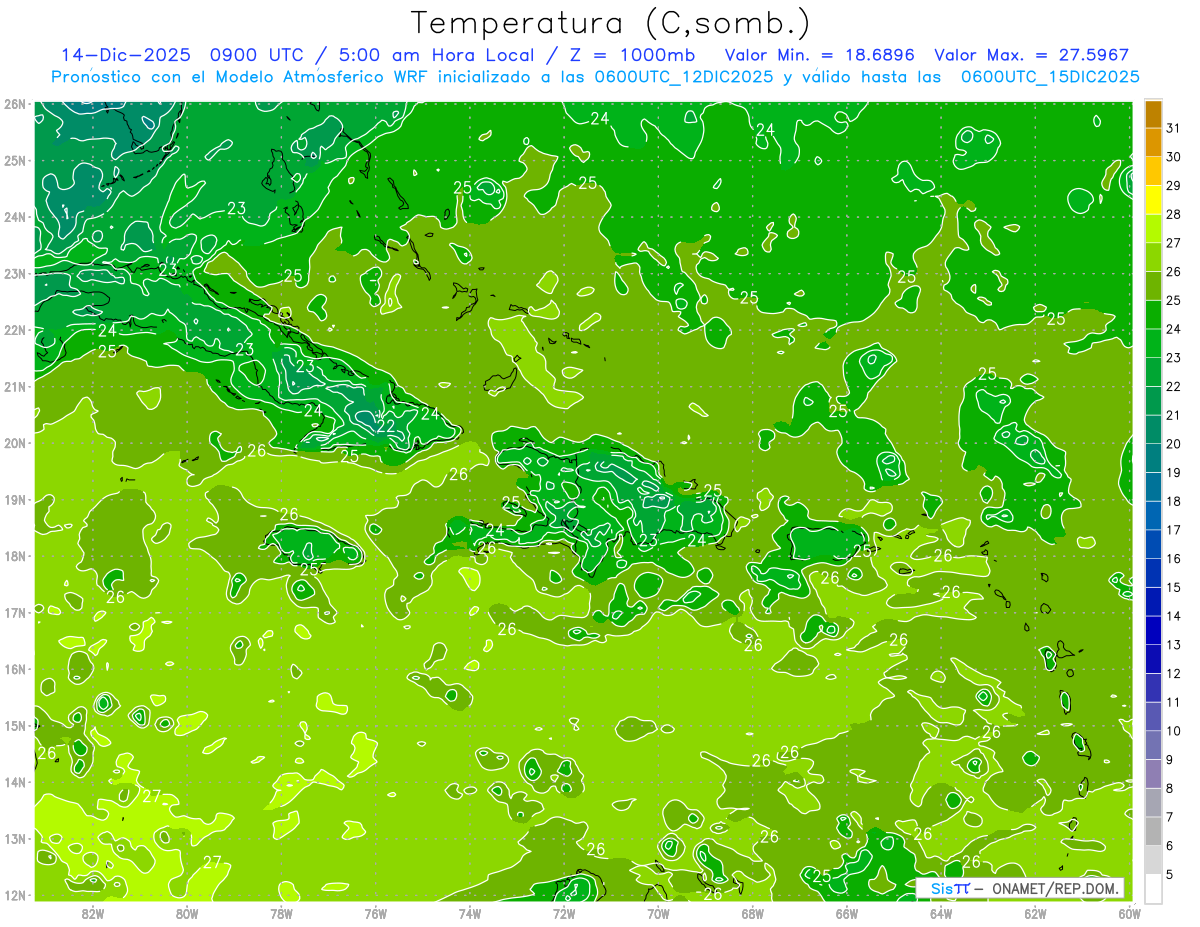
Task: Click the "82W" longitude axis label
Action: click(x=93, y=913)
